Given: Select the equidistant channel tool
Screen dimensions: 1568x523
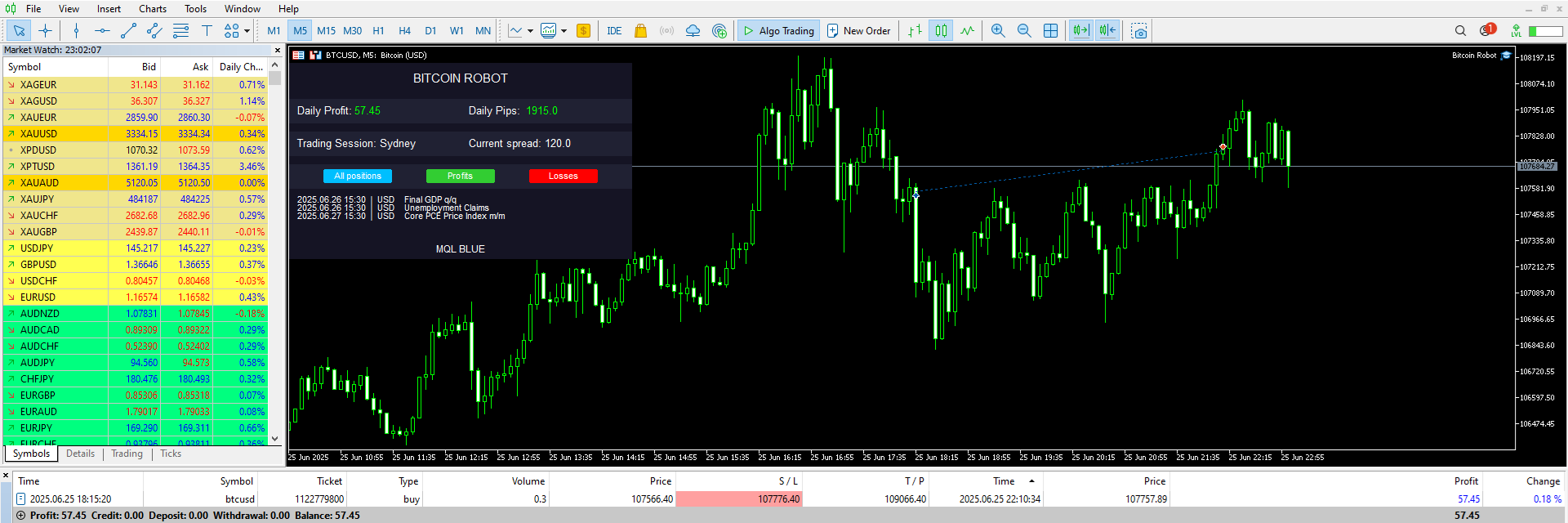Looking at the screenshot, I should tap(154, 31).
